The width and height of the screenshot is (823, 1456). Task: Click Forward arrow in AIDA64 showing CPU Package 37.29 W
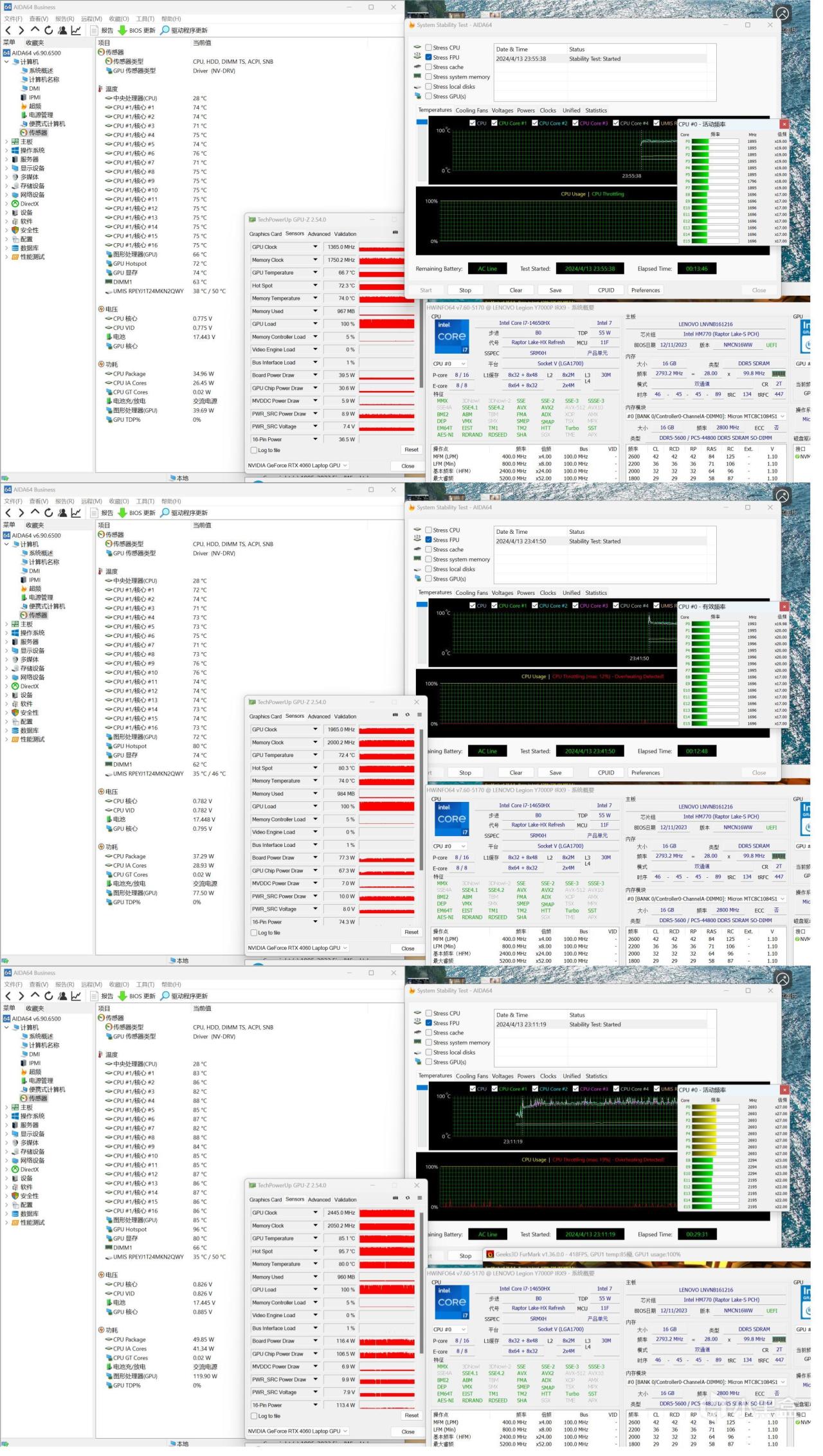pyautogui.click(x=21, y=513)
